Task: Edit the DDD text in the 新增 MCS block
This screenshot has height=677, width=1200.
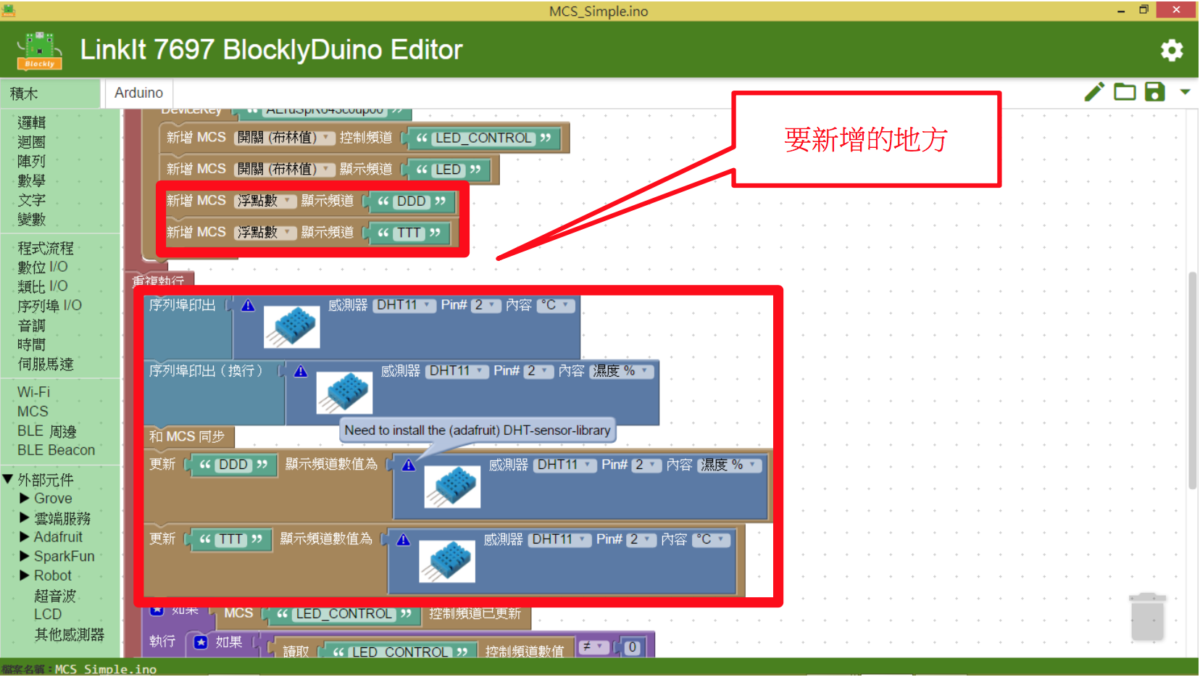Action: [411, 201]
